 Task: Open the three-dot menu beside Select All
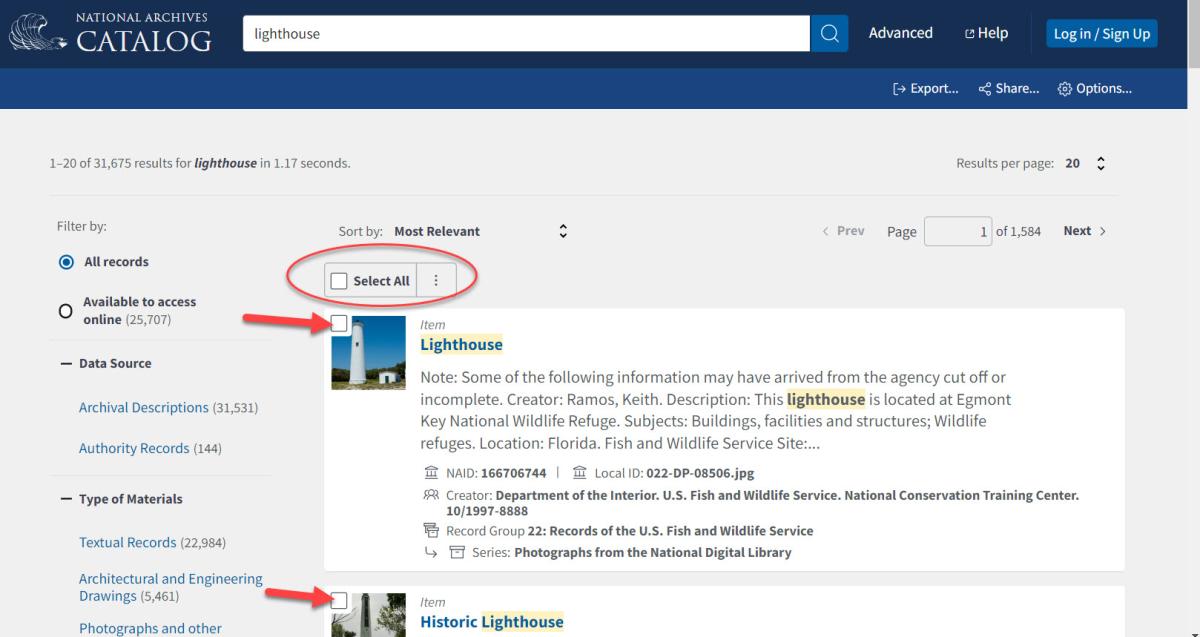(436, 281)
